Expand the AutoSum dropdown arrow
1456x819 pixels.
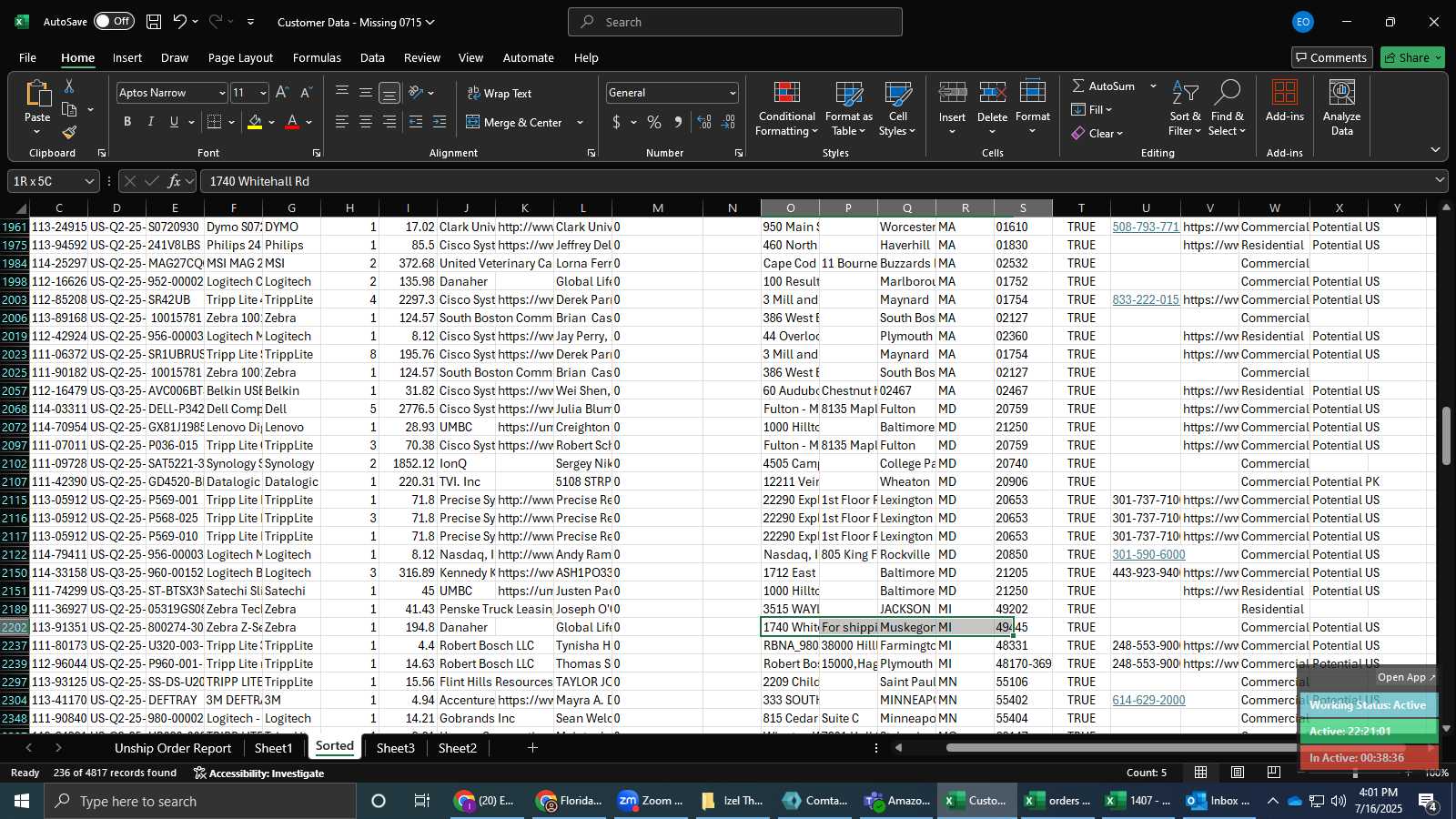pos(1153,86)
